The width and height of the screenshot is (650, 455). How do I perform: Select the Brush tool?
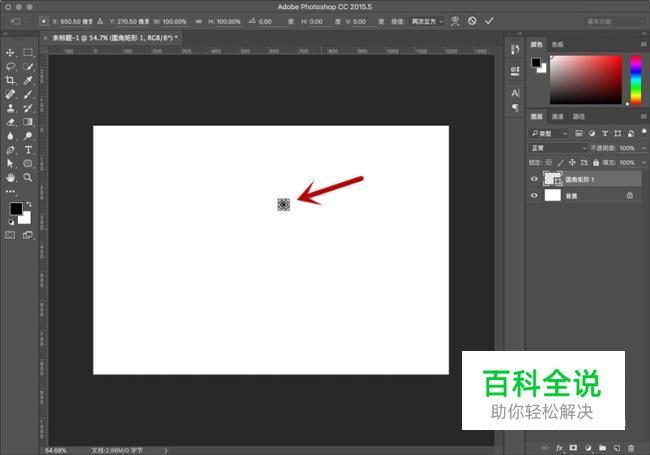(28, 94)
